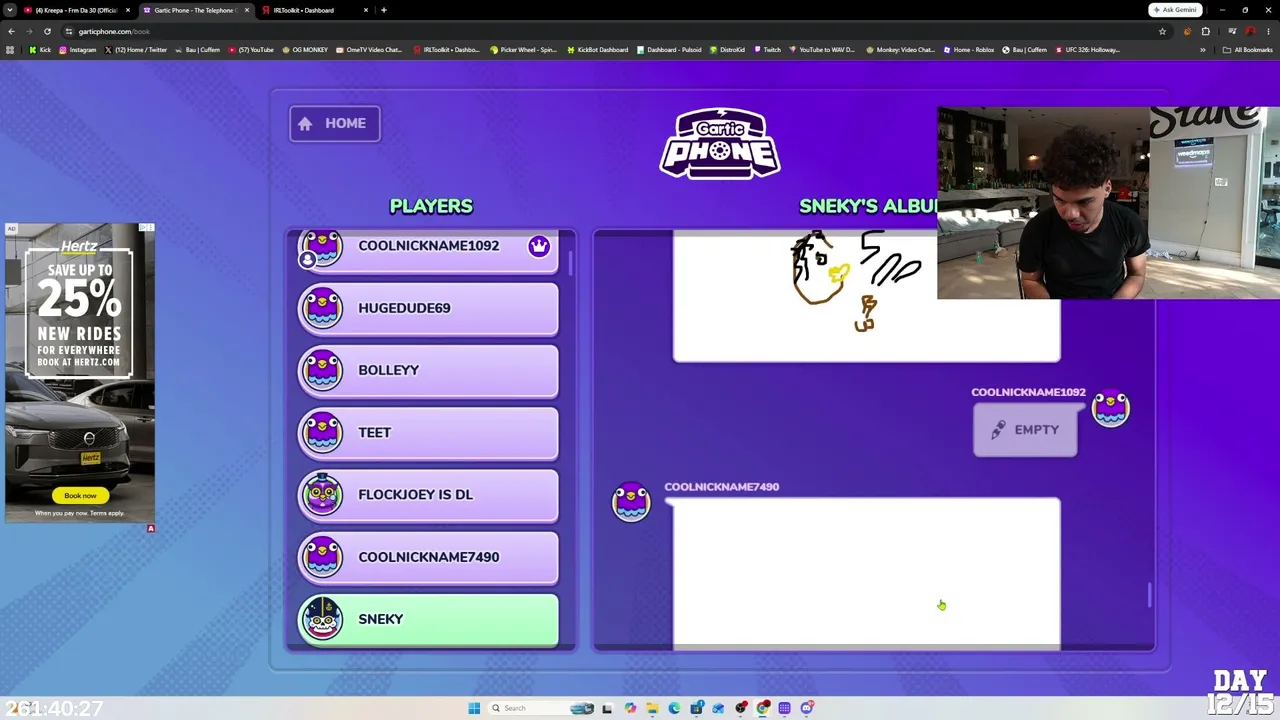Open the apps grid in bookmarks bar

pos(10,50)
